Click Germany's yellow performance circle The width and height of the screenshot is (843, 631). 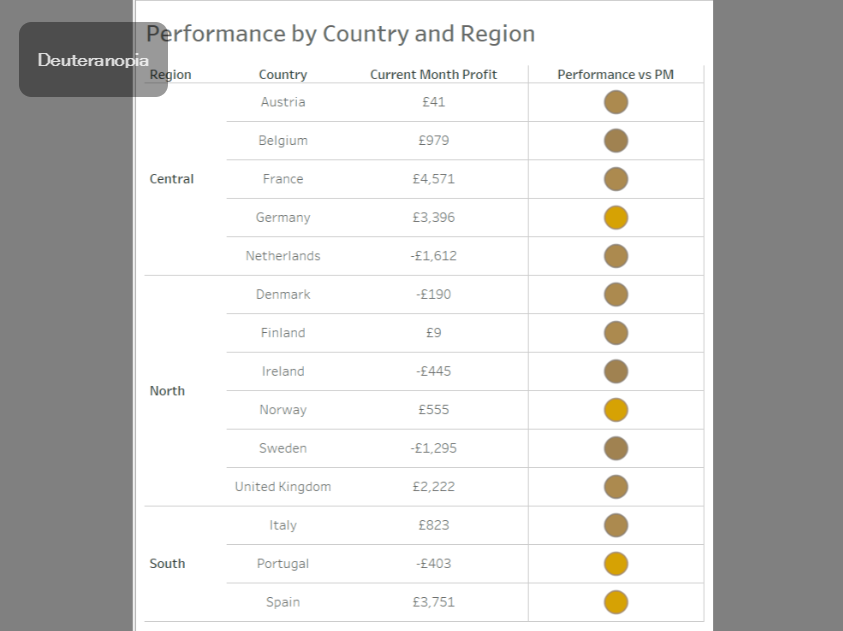(x=616, y=218)
